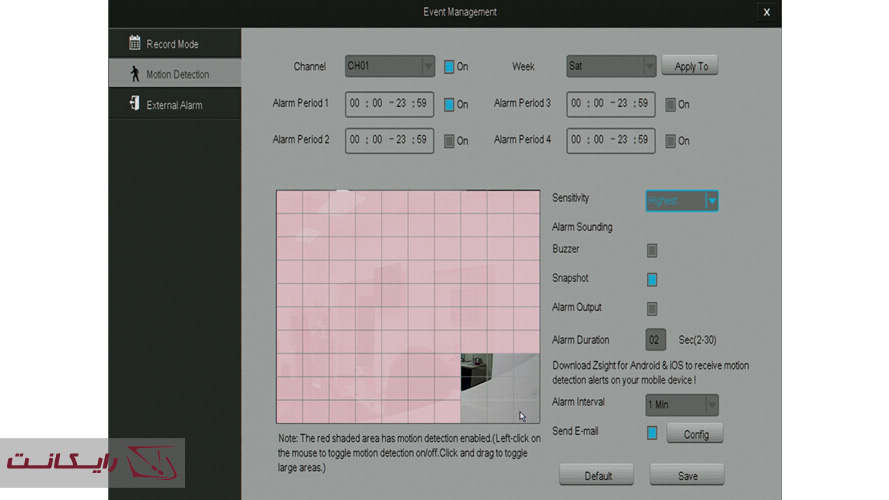Click the External Alarm door icon

point(134,104)
